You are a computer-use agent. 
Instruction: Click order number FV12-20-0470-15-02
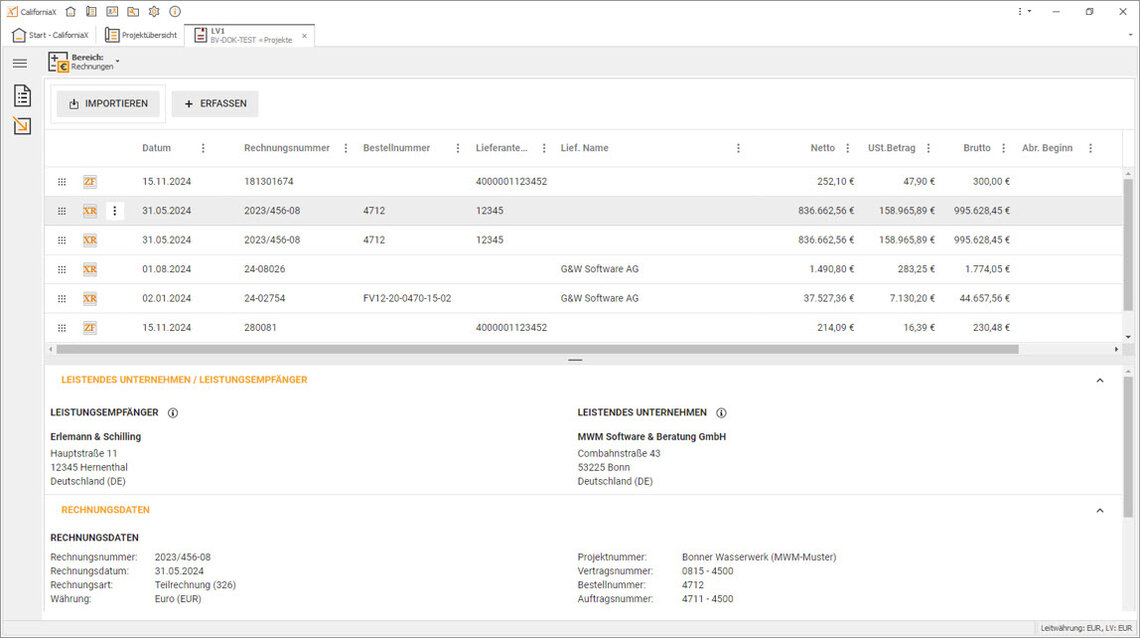(407, 299)
